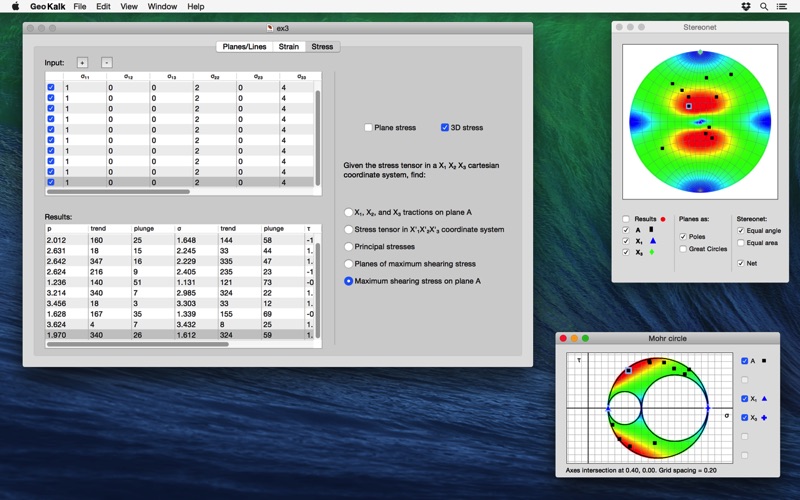Viewport: 800px width, 500px height.
Task: Click the highlighted point on the Mohr circle plot
Action: pyautogui.click(x=629, y=370)
